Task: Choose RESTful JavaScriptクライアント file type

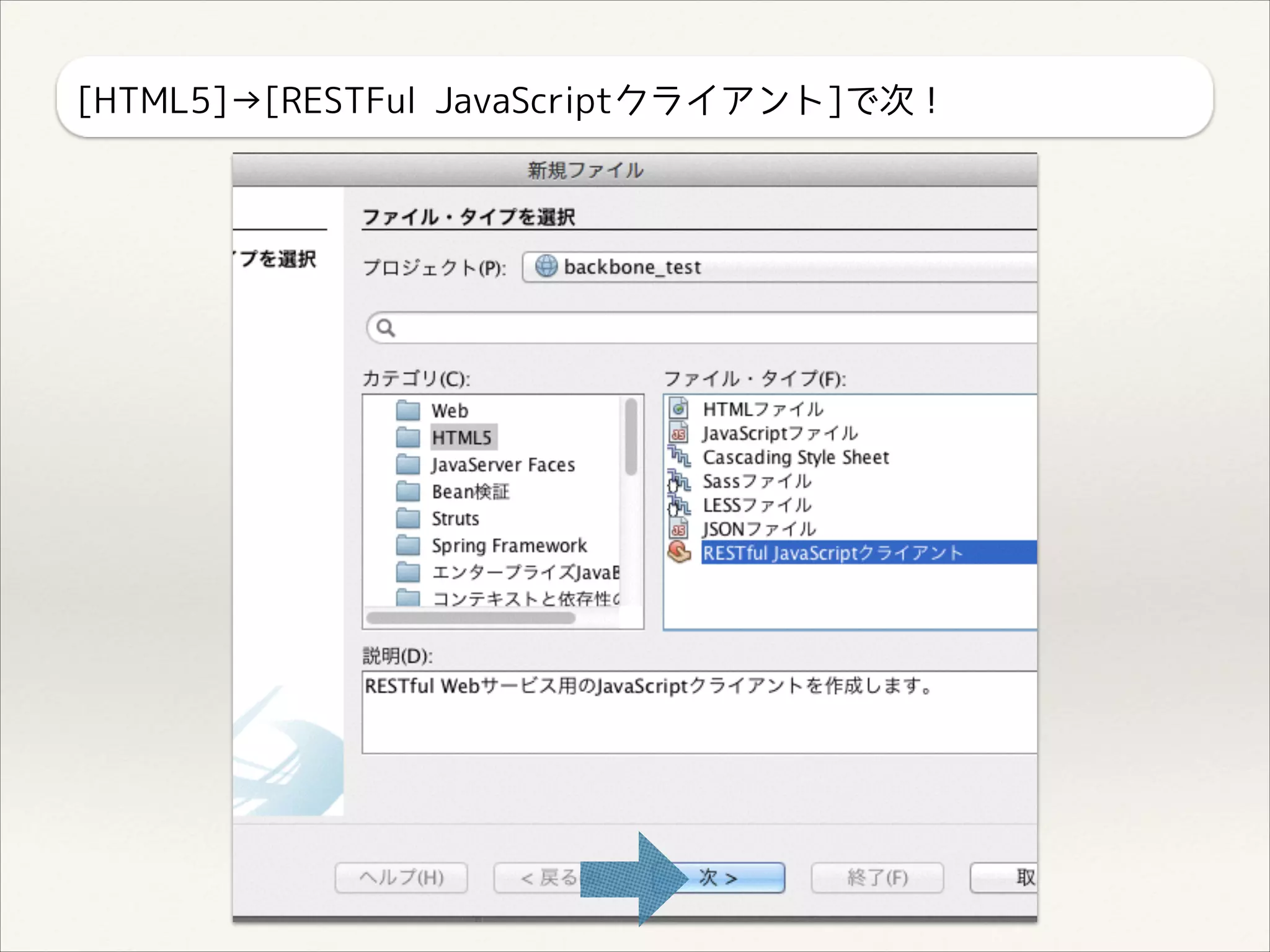Action: pos(869,552)
